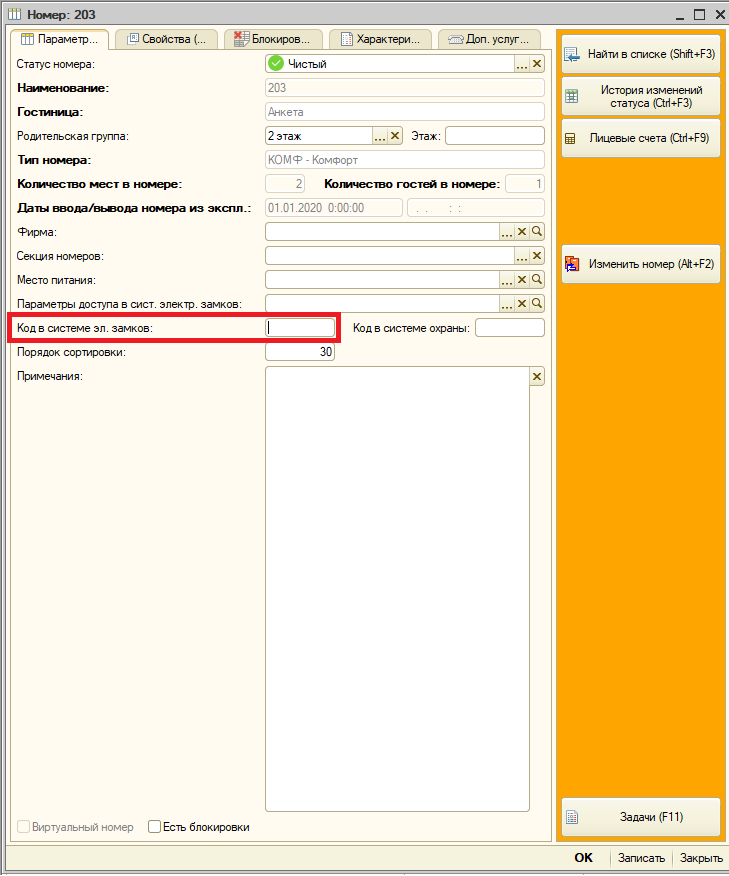The height and width of the screenshot is (876, 729).
Task: Toggle the Виртуальный номер checkbox
Action: click(23, 826)
